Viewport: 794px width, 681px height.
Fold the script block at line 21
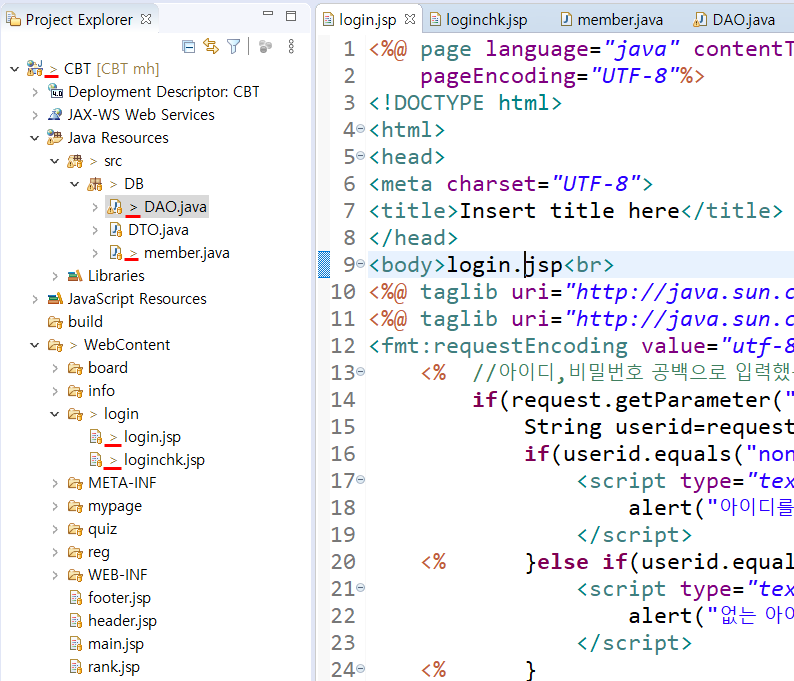coord(361,587)
